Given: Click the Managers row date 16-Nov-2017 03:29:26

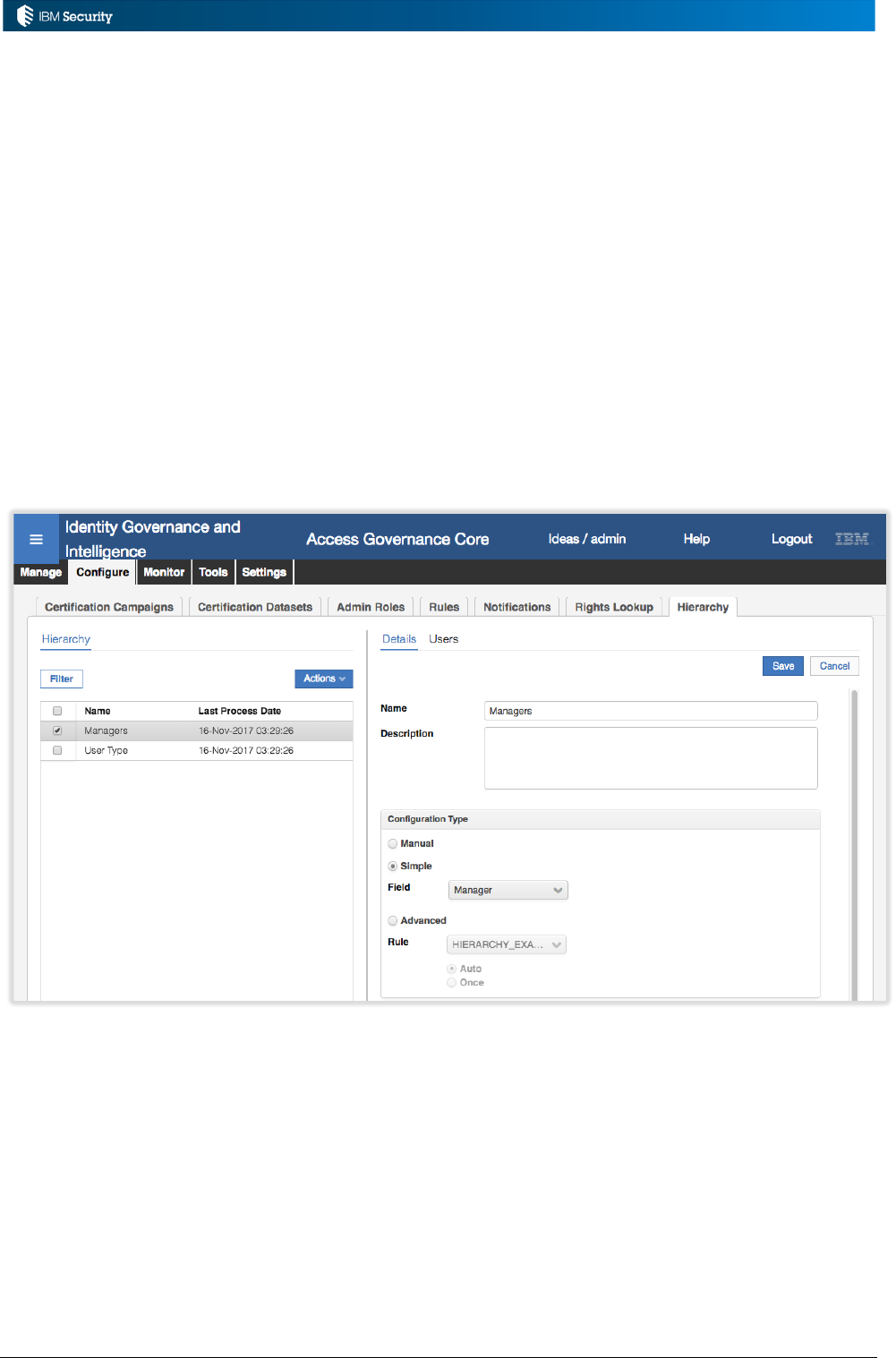Looking at the screenshot, I should 246,730.
